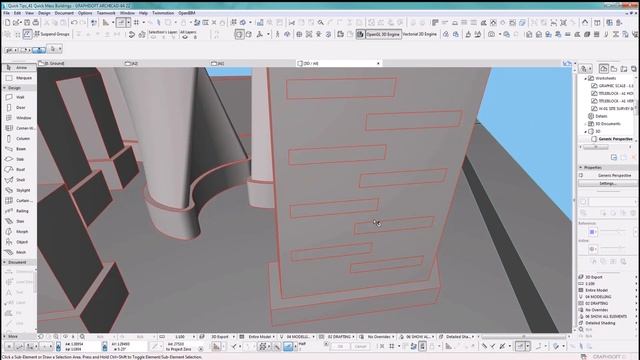
Task: Toggle the All Layers eye icon
Action: [x=185, y=37]
